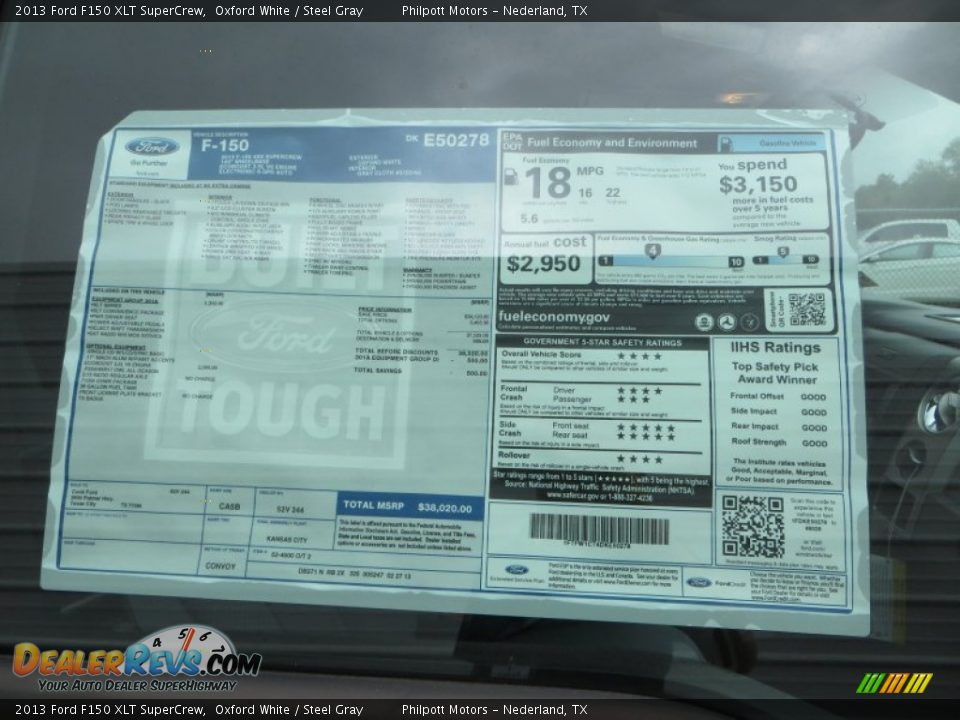Click the barcode below the safety ratings
Screen dimensions: 960x720
(x=599, y=528)
